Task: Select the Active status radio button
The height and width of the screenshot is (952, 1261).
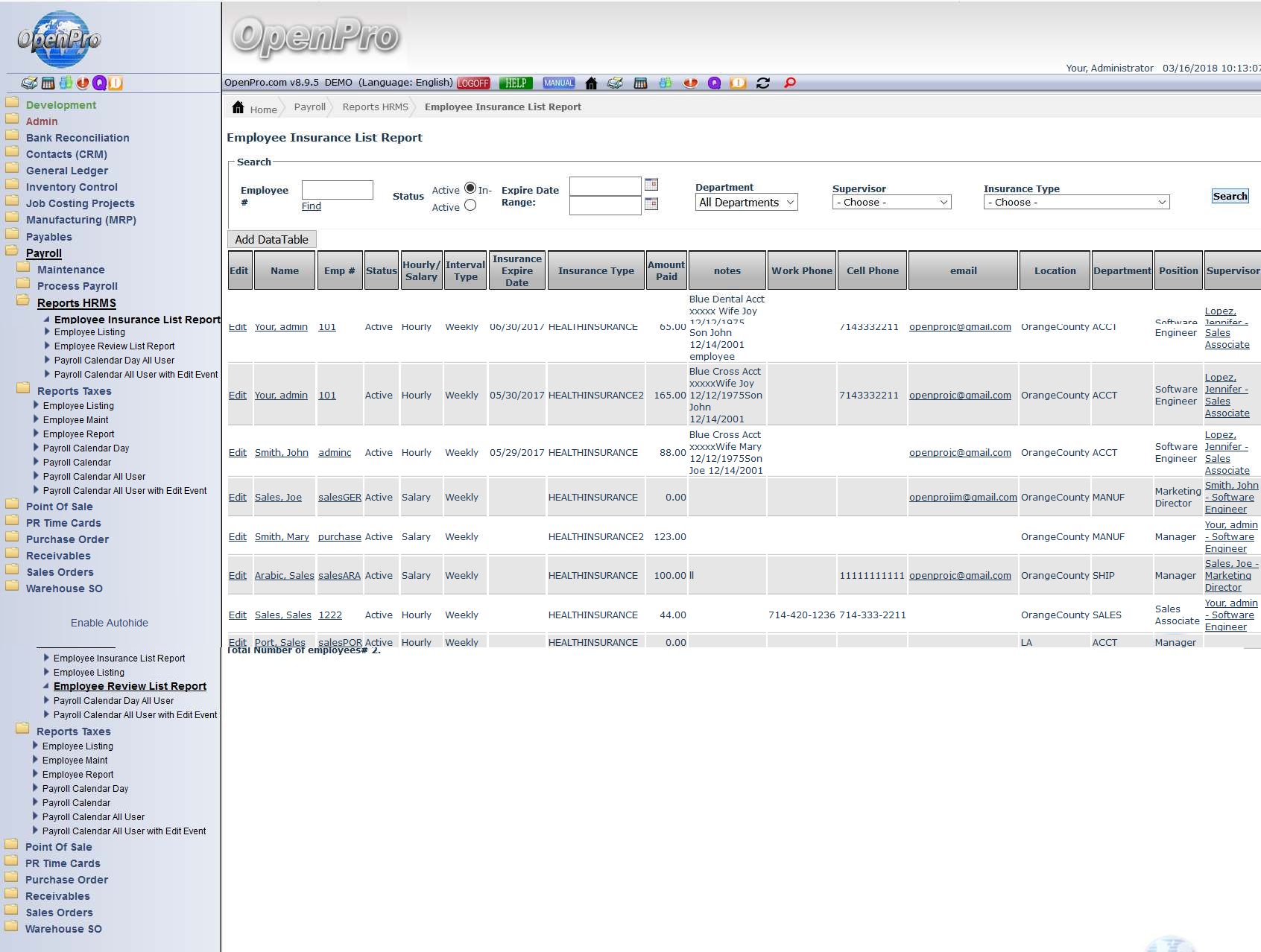Action: (470, 188)
